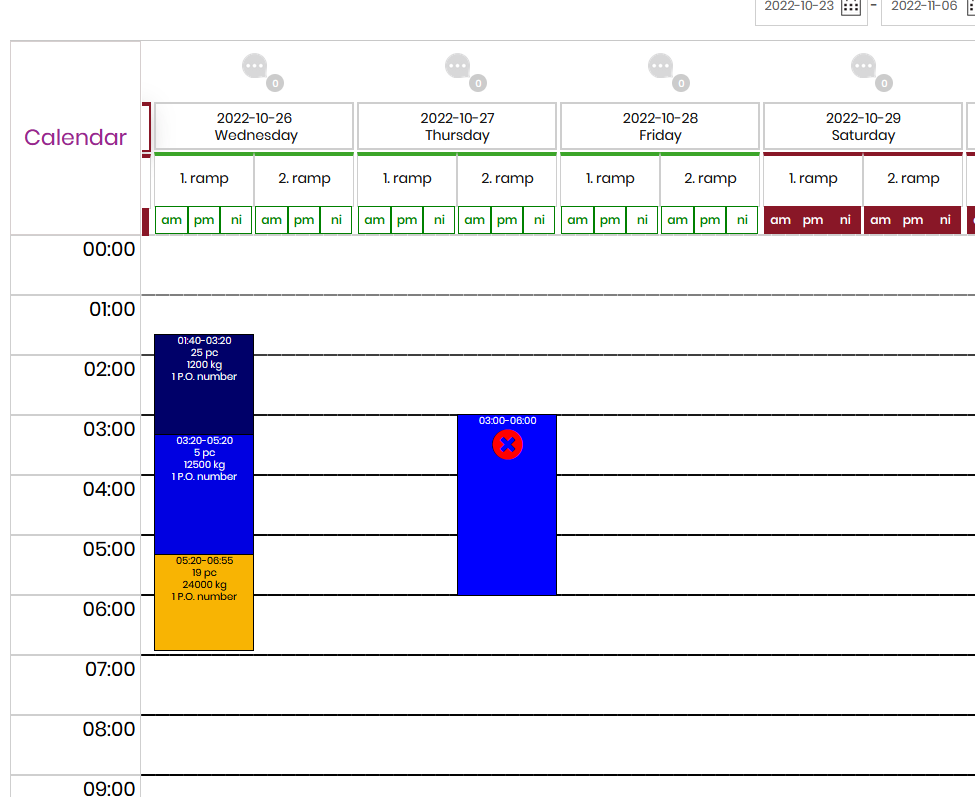The width and height of the screenshot is (975, 797).
Task: Open Thursday's comment bubble icon
Action: pos(458,67)
